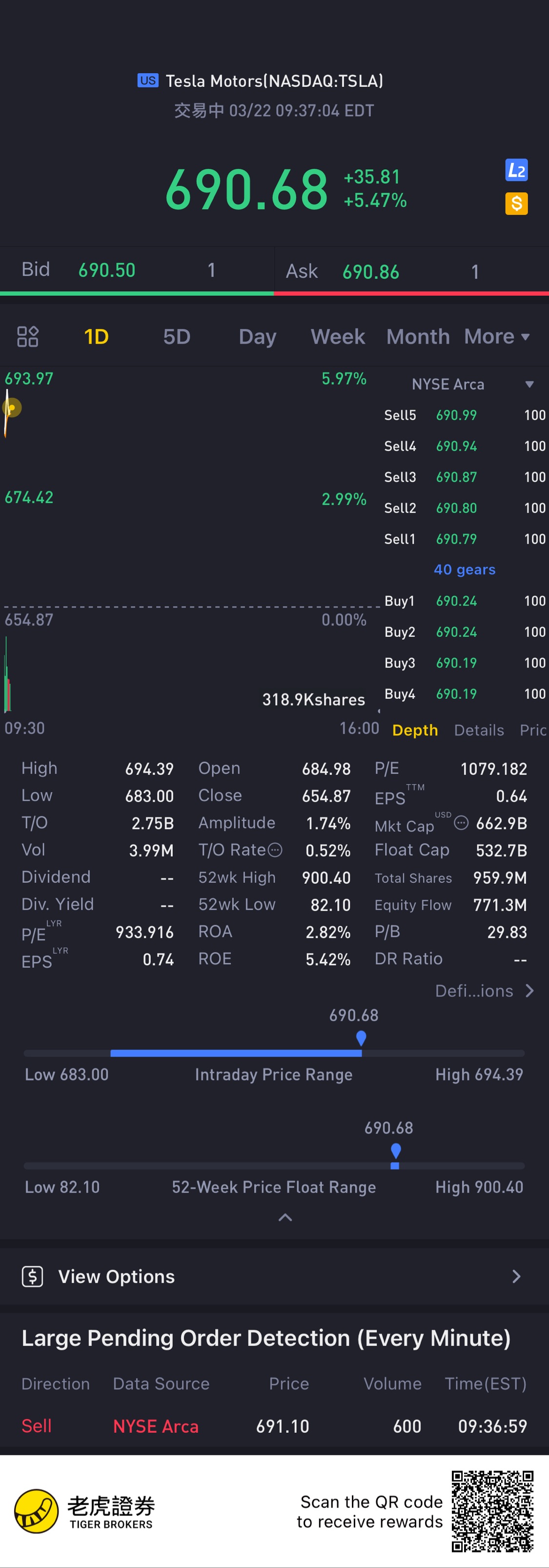Screen dimensions: 549x1568
Task: Tap the 52wk High value 900.40
Action: (326, 878)
